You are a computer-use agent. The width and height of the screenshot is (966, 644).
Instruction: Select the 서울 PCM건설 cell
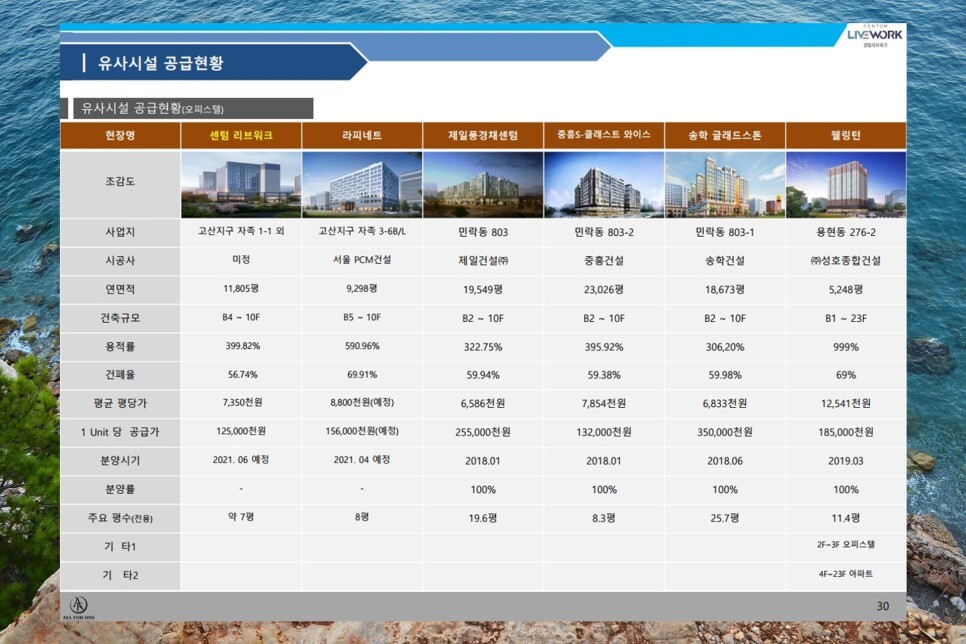[x=362, y=259]
